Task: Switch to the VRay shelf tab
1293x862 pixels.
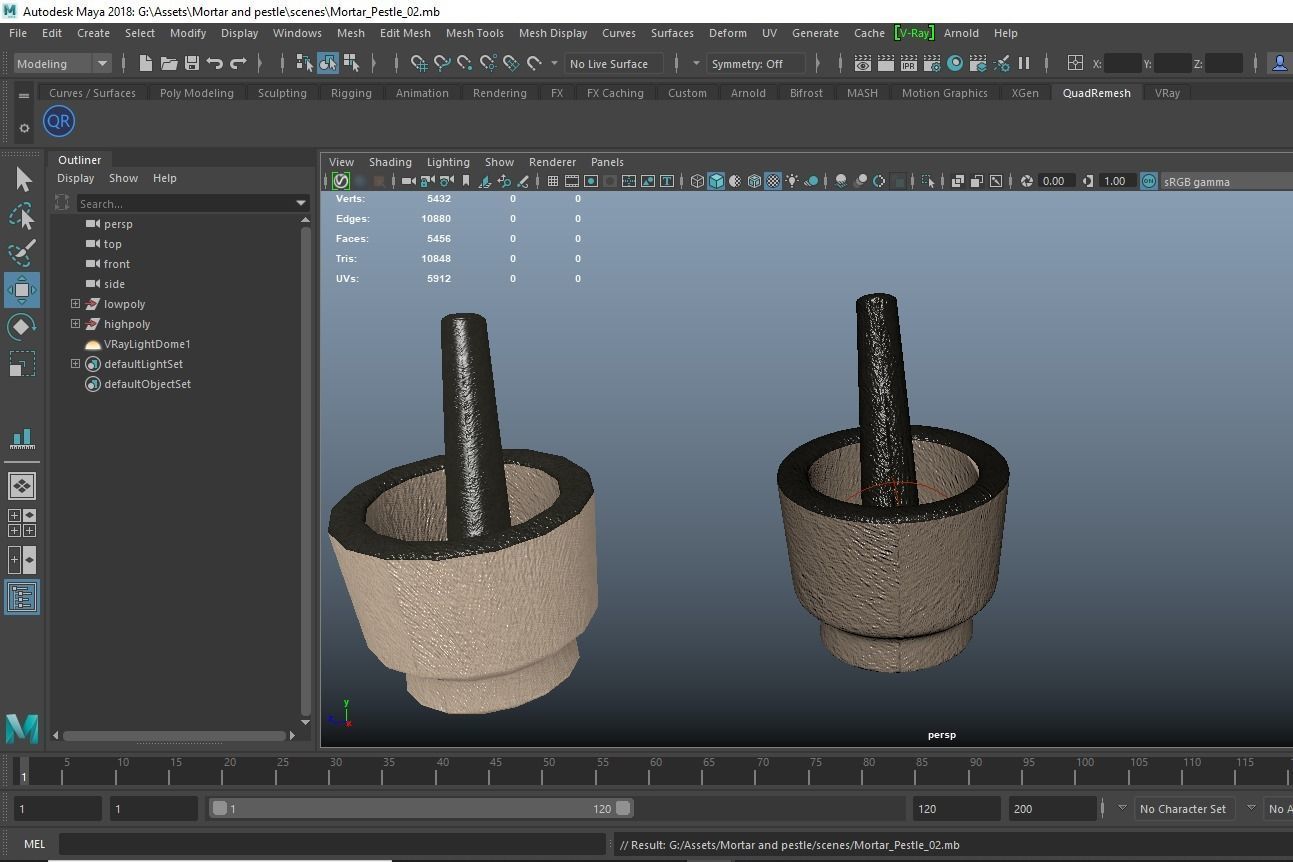Action: coord(1167,93)
